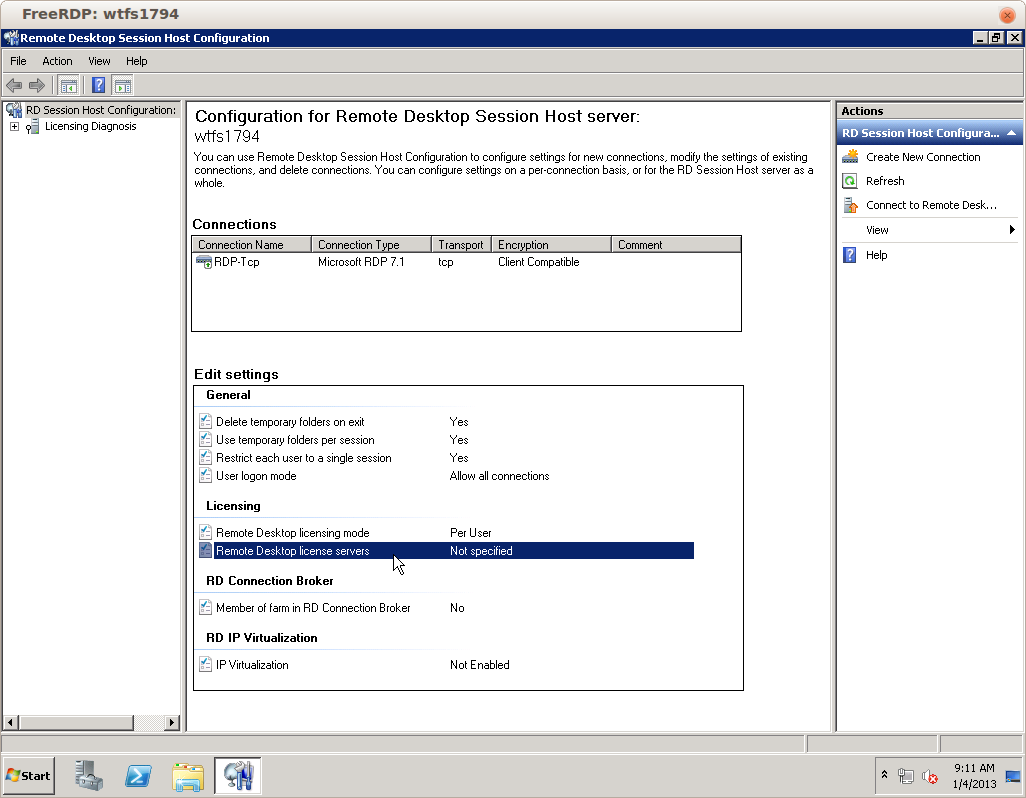Click the Restrict each user to single session icon
The image size is (1026, 798).
205,457
